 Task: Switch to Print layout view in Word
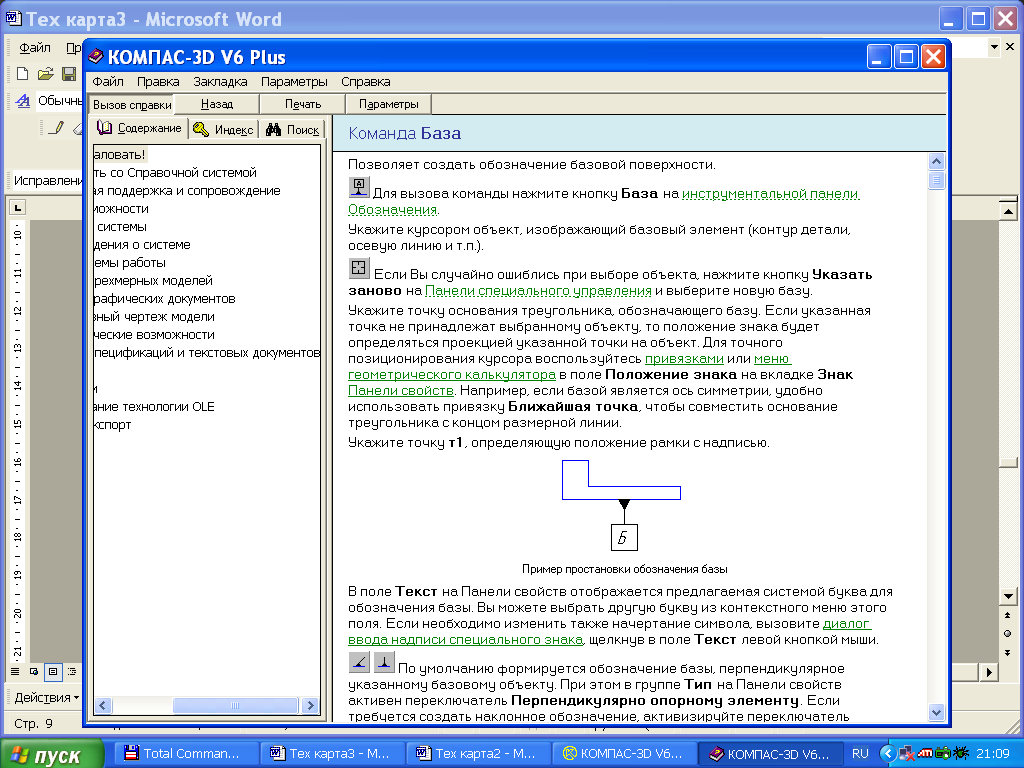[x=53, y=671]
